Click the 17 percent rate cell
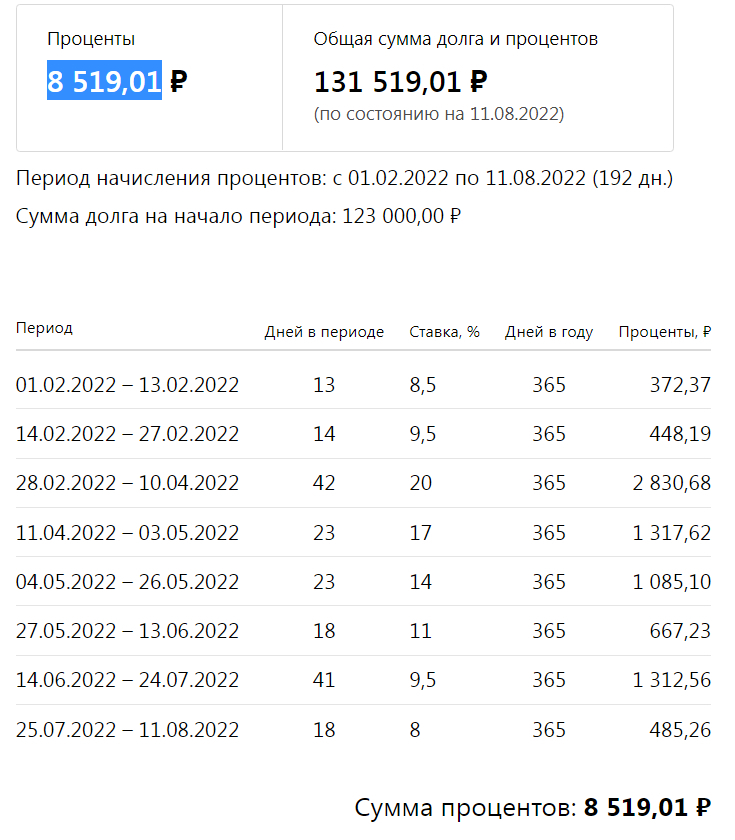The width and height of the screenshot is (735, 840). tap(420, 532)
